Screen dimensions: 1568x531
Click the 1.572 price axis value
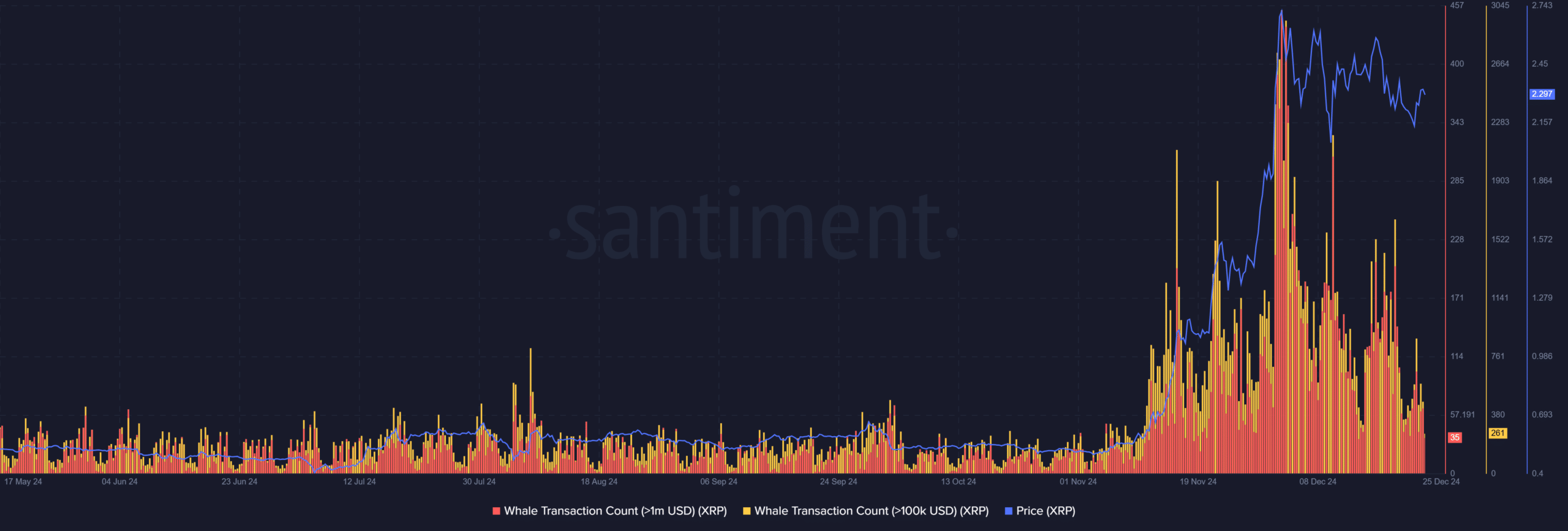[x=1542, y=239]
